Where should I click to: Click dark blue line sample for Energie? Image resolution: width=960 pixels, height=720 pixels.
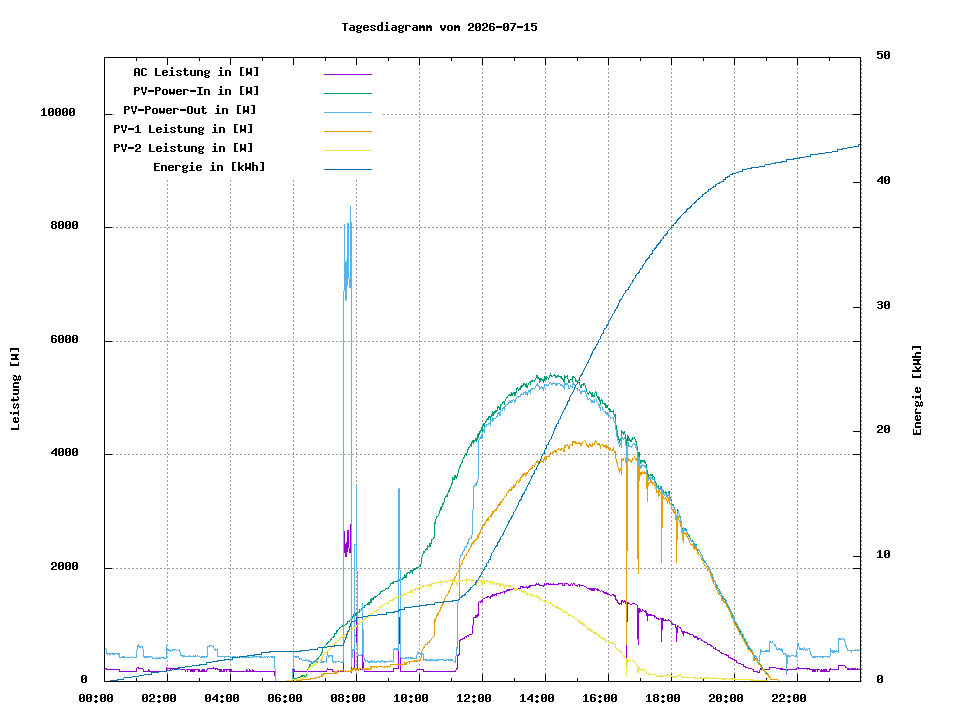[x=348, y=169]
